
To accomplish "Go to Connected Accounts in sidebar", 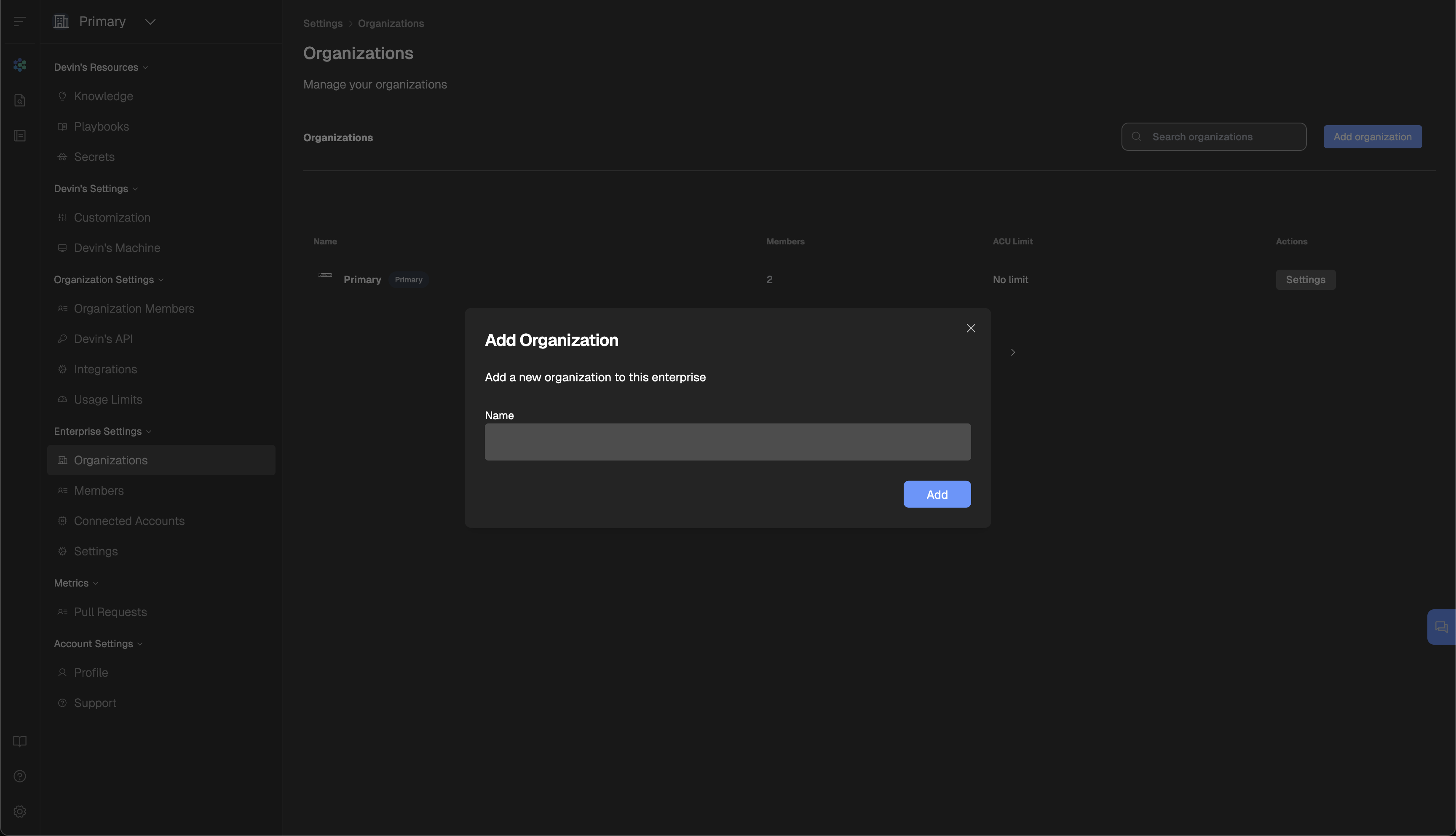I will tap(129, 521).
